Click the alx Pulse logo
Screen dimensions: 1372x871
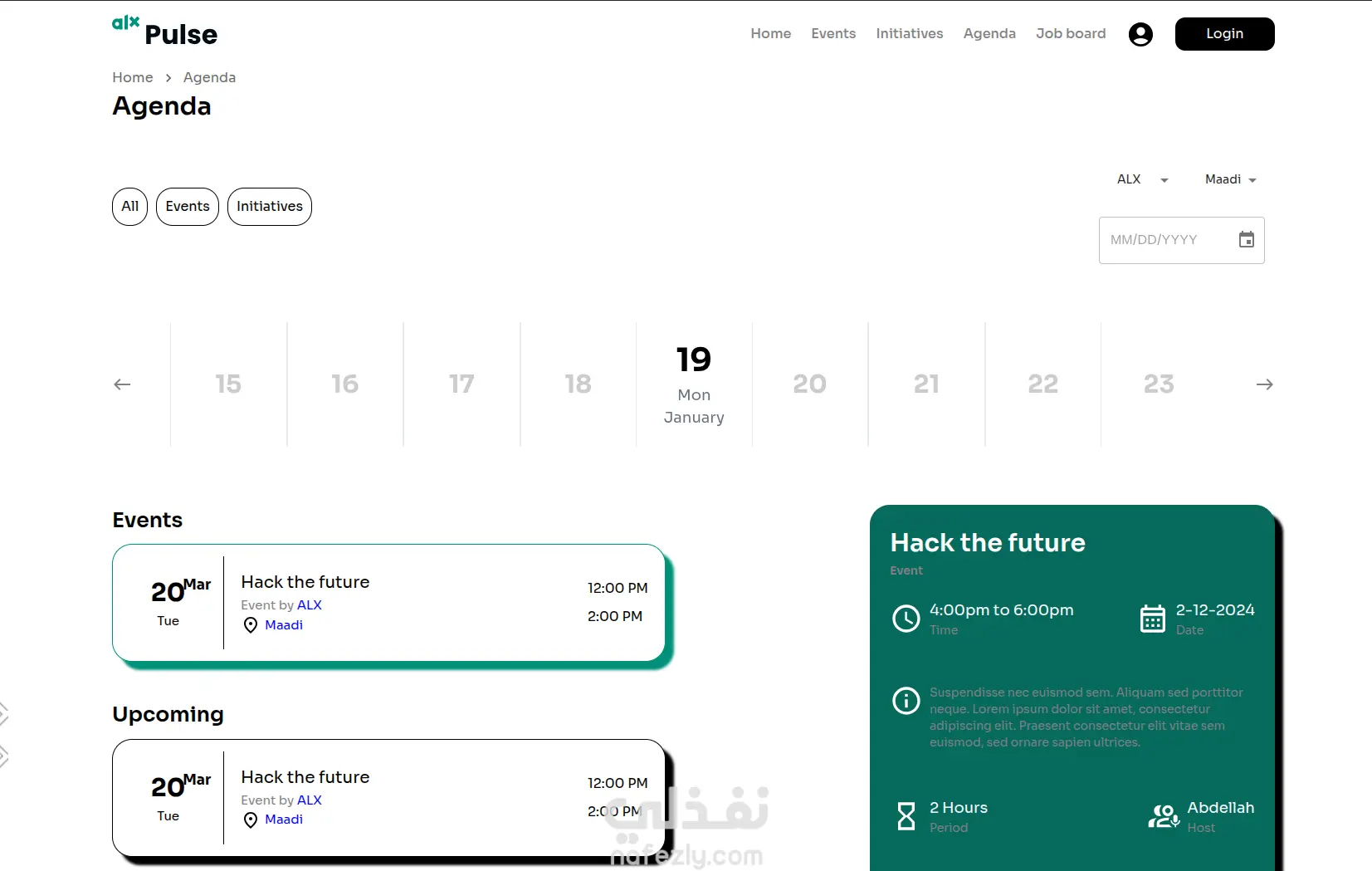click(x=164, y=32)
